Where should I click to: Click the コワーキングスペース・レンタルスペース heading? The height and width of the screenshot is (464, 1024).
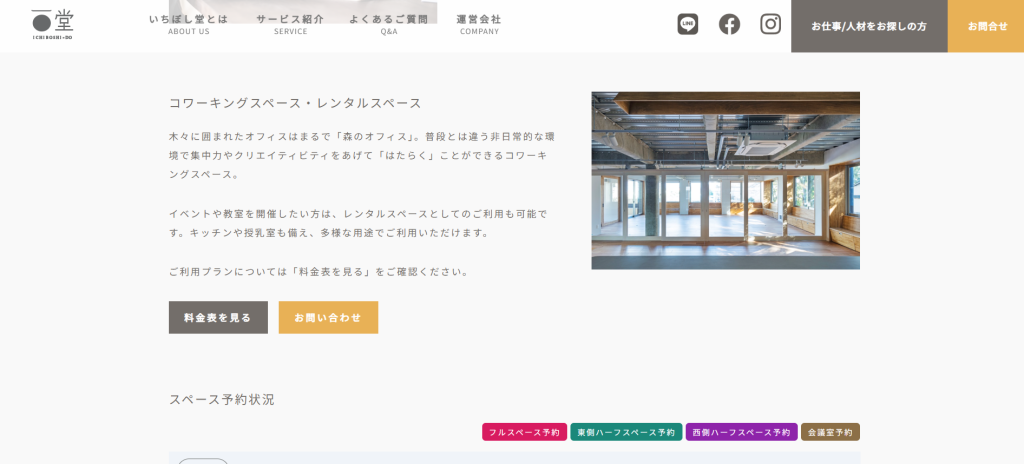tap(295, 103)
